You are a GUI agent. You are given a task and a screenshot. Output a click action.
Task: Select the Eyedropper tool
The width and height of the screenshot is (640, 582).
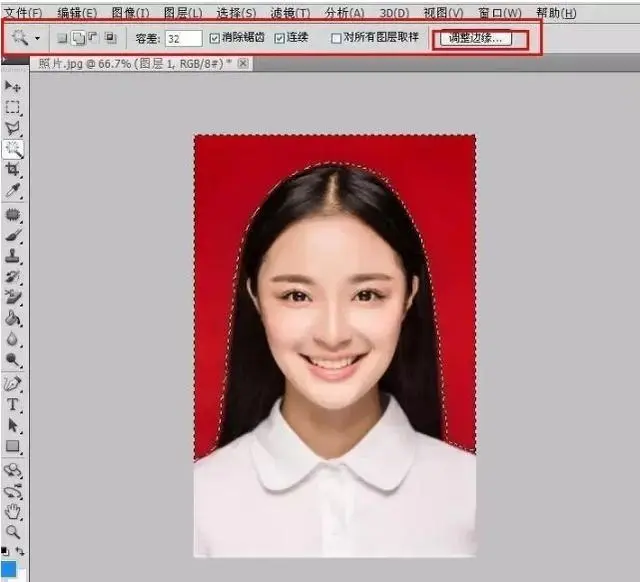(14, 190)
